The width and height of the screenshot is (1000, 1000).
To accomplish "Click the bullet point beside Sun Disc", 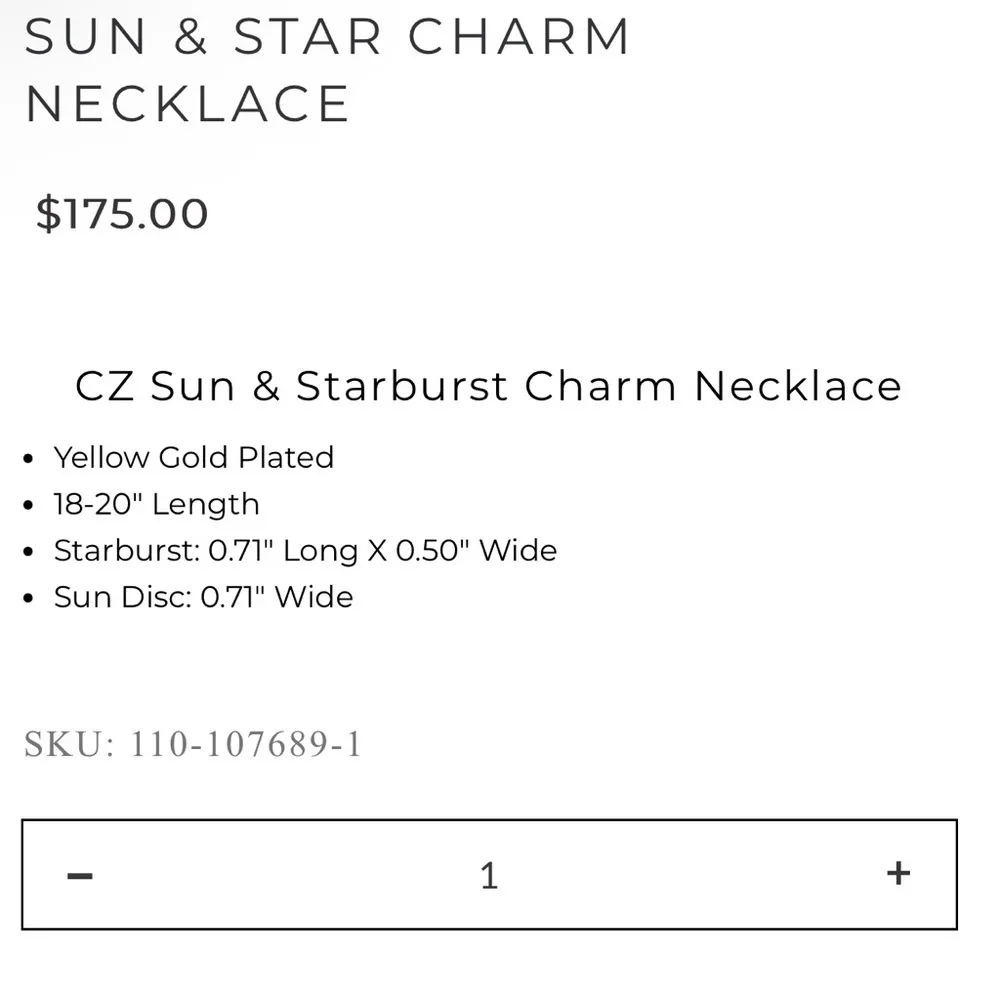I will tap(28, 597).
